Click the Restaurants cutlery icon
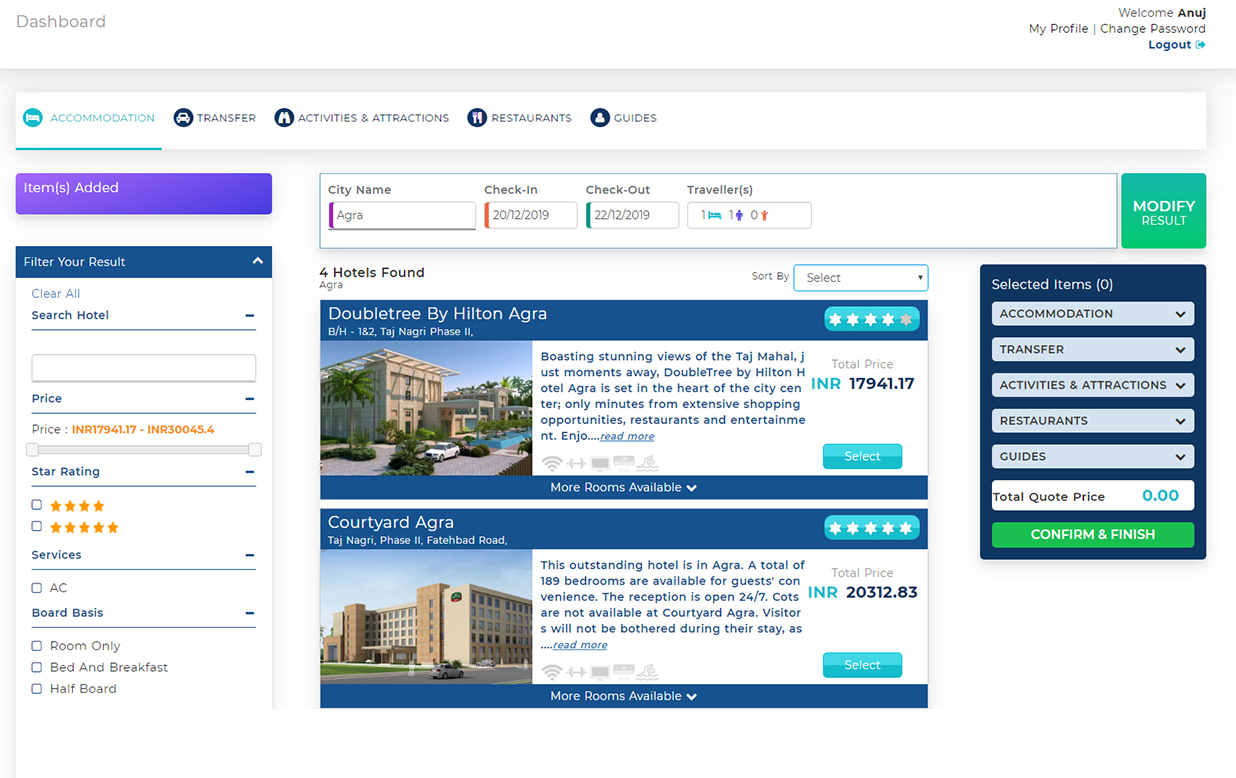 (477, 118)
